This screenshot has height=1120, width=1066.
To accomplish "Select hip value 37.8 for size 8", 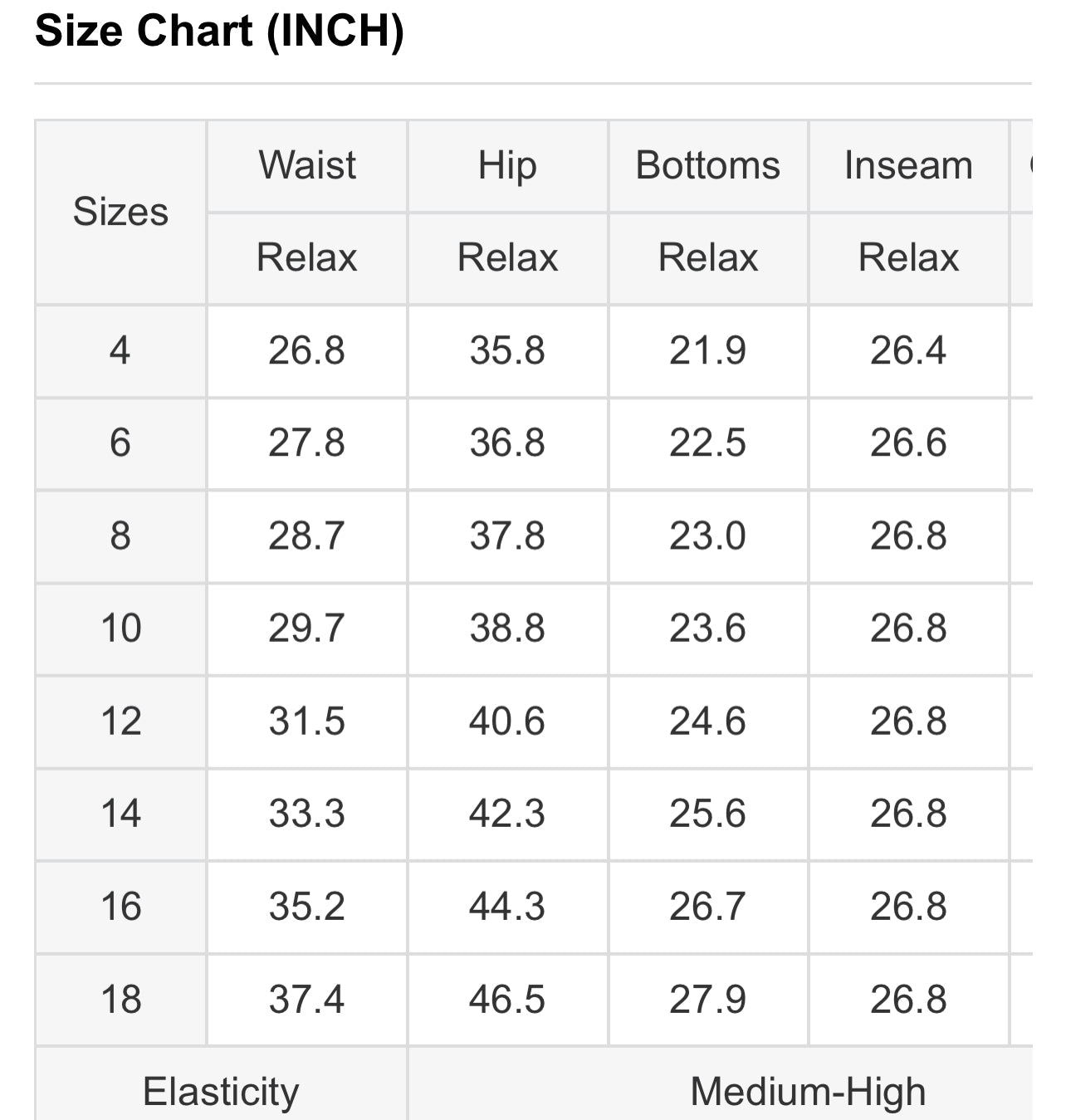I will (507, 536).
